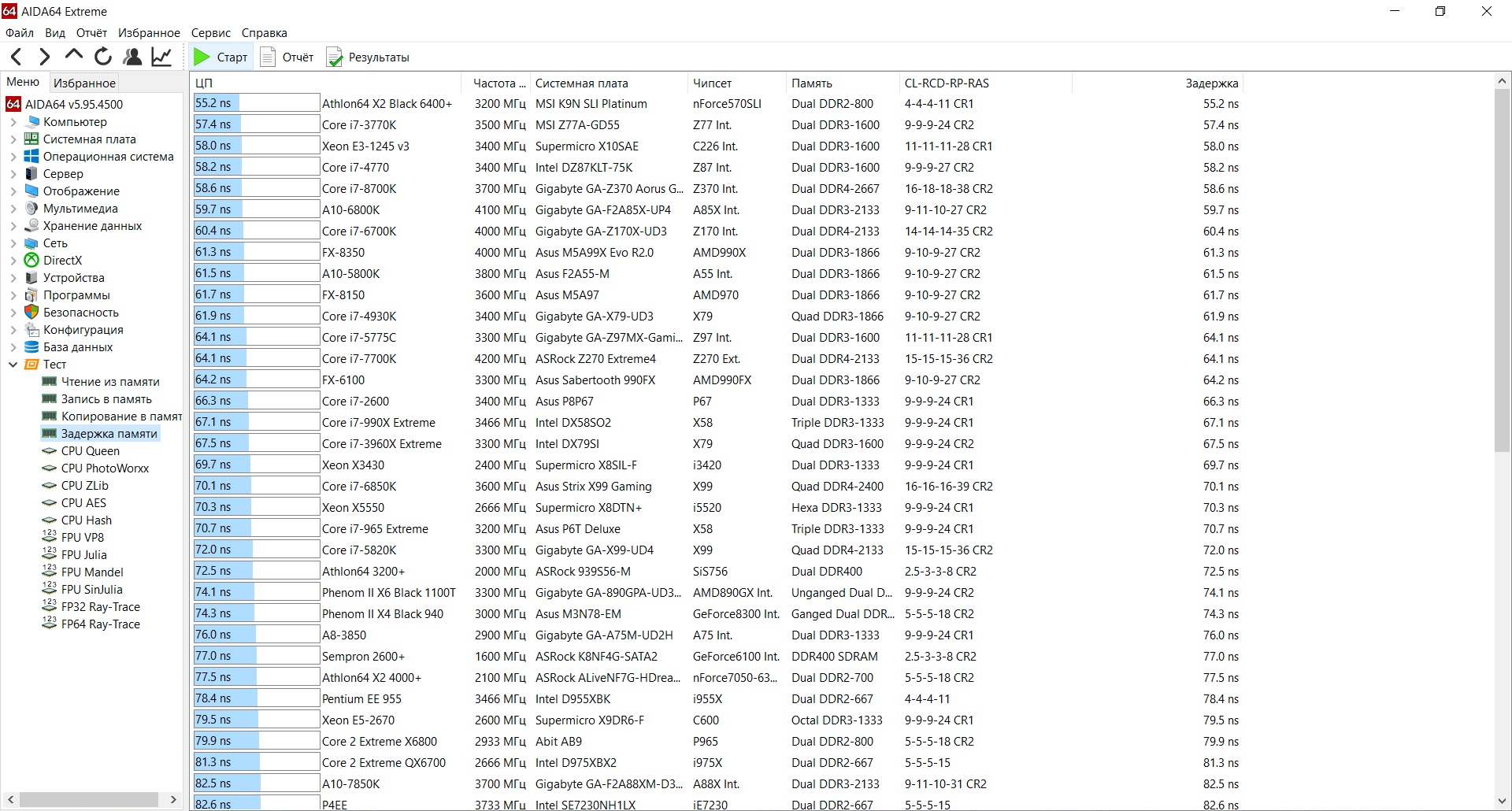Select the Устройства devices icon

[31, 278]
